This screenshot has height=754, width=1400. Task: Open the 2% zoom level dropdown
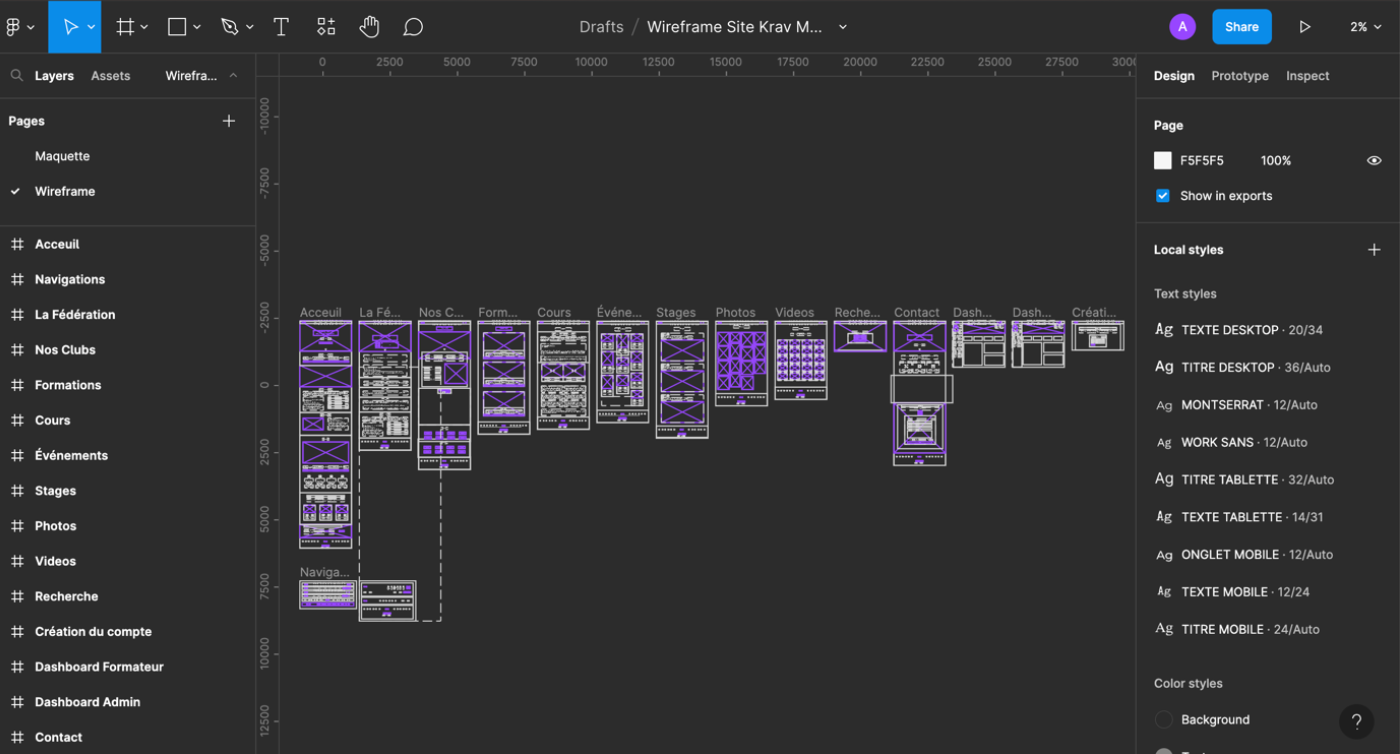tap(1364, 27)
